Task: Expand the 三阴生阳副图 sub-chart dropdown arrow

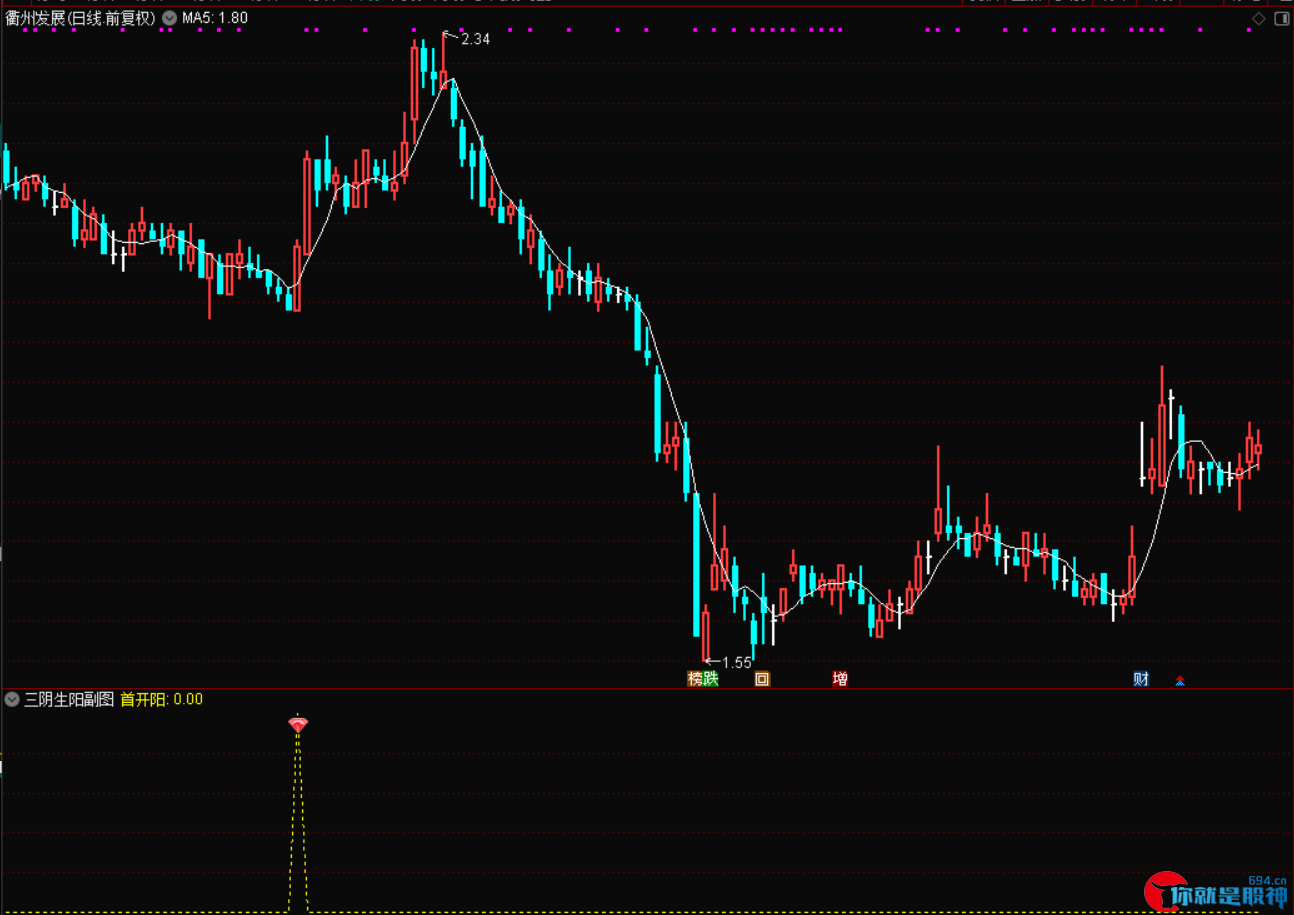Action: 12,699
